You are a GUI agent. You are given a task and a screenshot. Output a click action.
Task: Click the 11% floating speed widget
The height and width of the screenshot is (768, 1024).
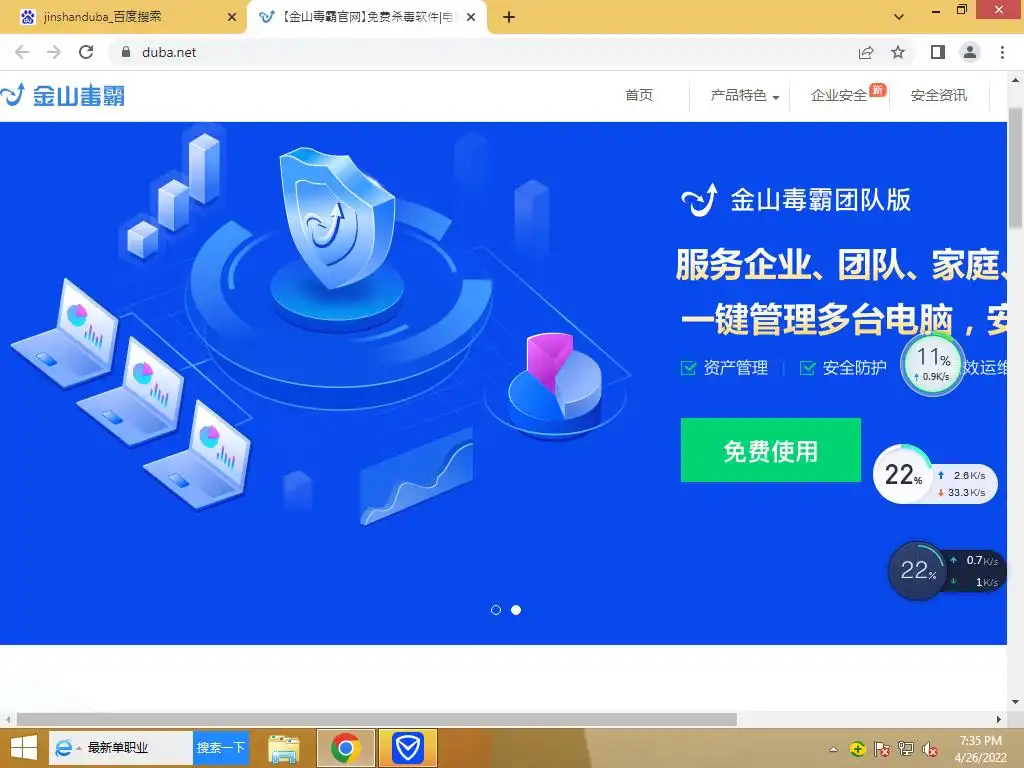click(933, 364)
